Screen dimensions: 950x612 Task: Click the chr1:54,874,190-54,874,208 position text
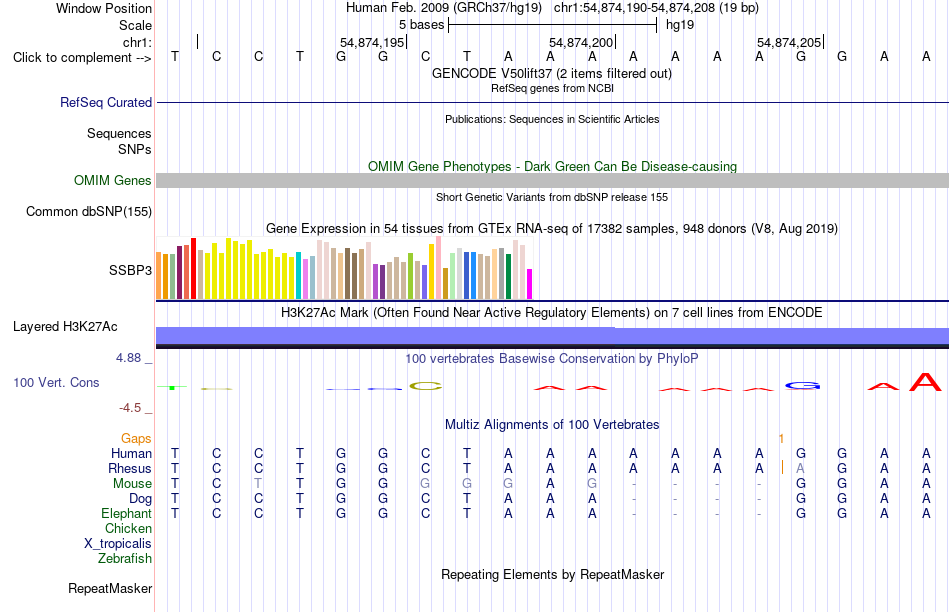[656, 8]
